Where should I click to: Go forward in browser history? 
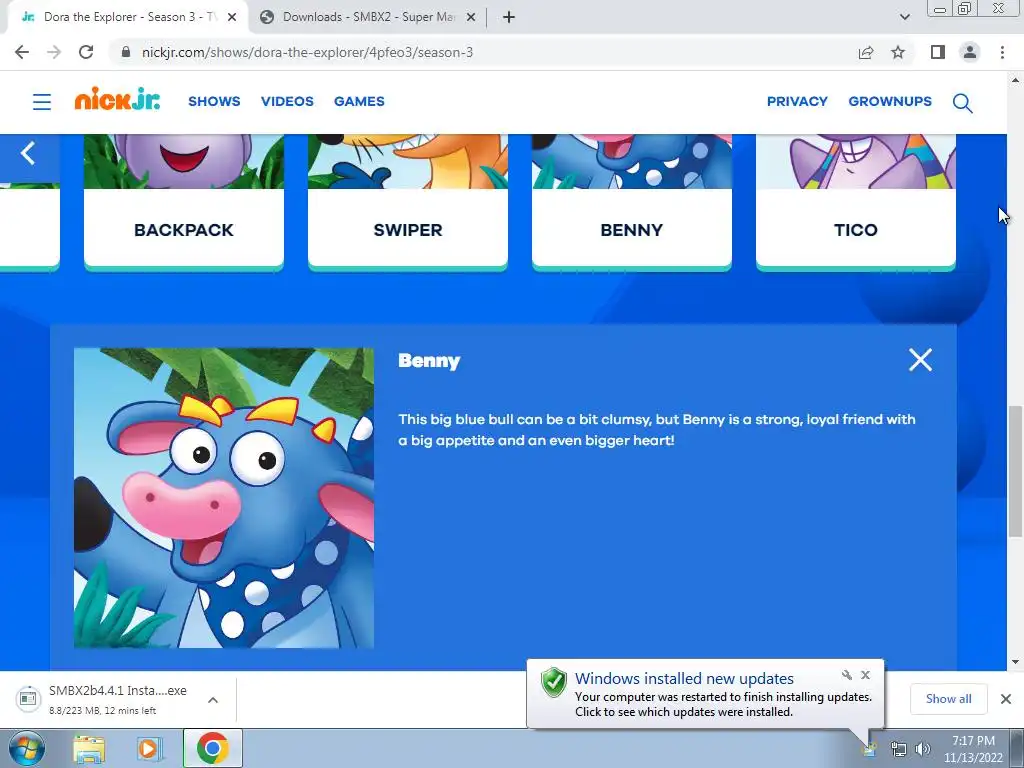tap(54, 52)
